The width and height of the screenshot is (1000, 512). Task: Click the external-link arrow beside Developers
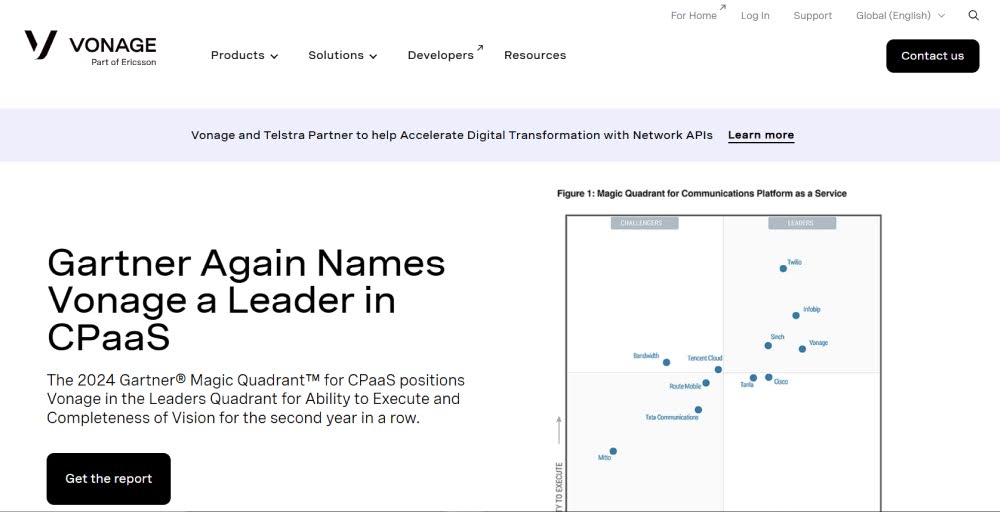[x=480, y=48]
